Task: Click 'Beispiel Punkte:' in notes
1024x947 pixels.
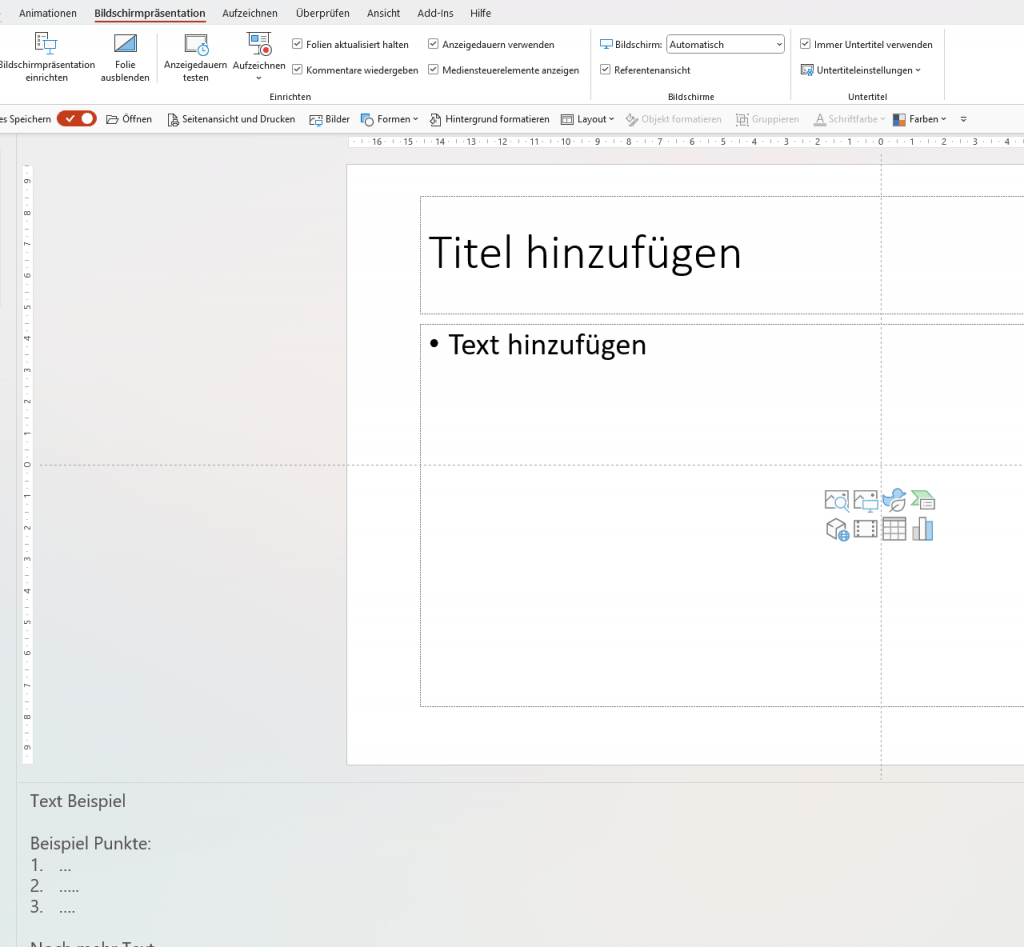Action: (91, 844)
